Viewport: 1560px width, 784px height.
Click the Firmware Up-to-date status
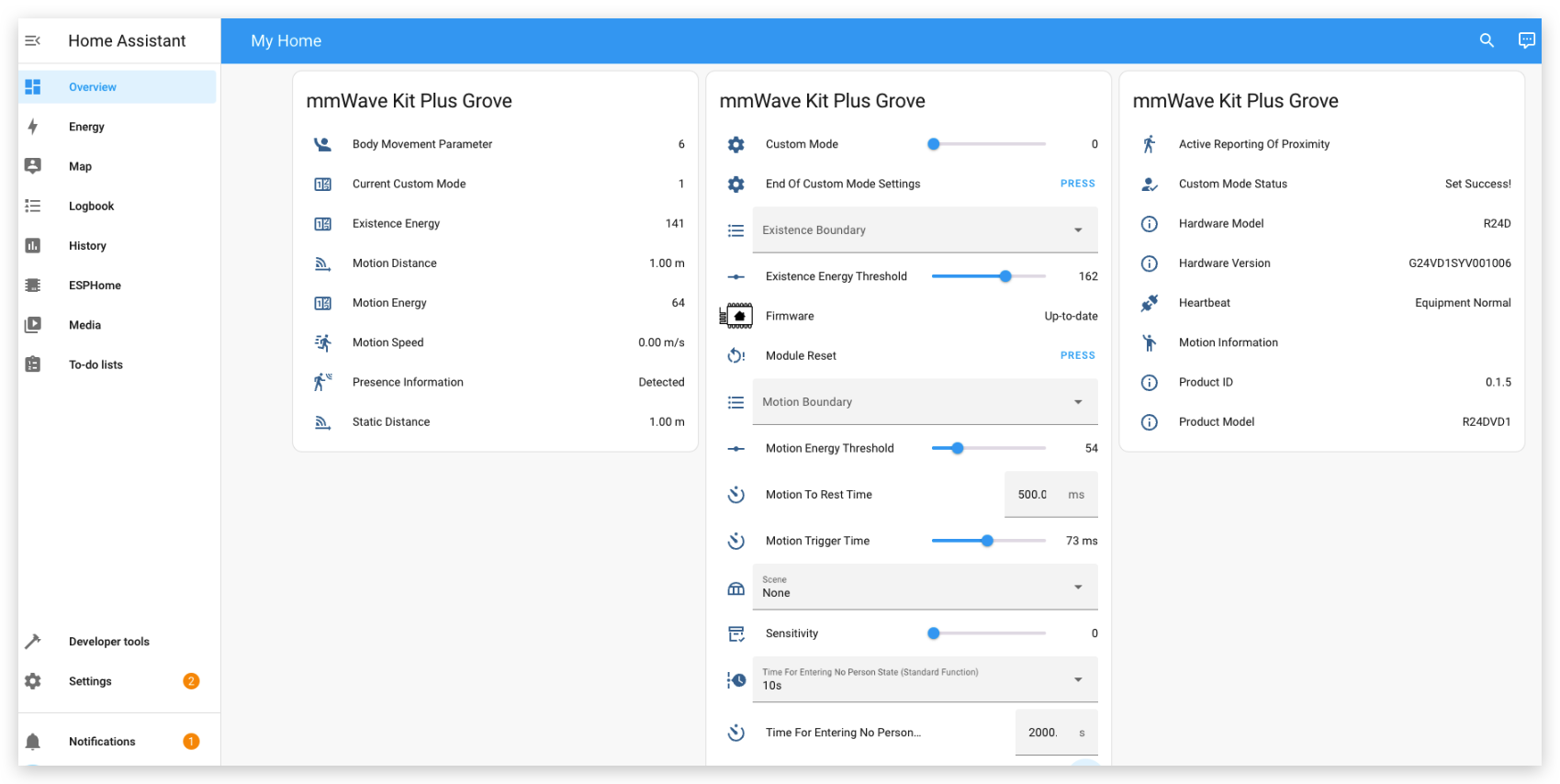tap(1071, 316)
